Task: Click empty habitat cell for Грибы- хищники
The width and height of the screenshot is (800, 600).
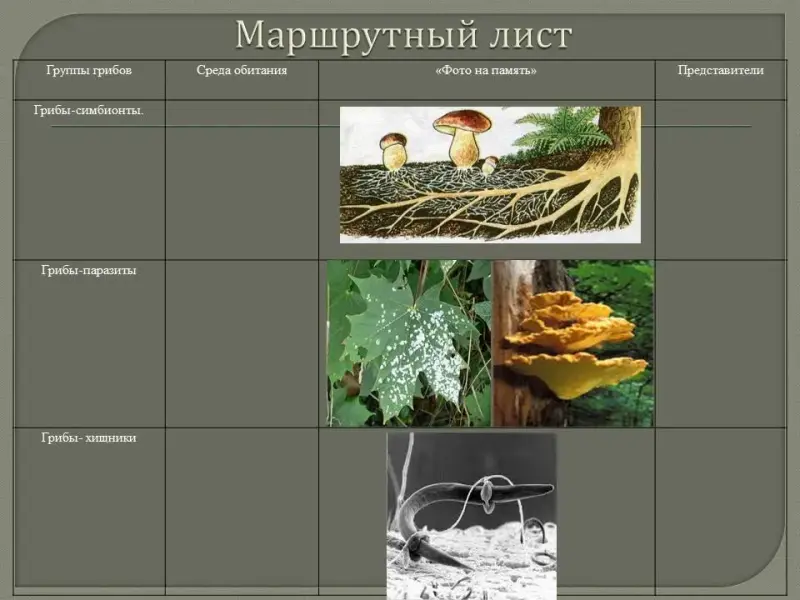Action: [x=242, y=510]
